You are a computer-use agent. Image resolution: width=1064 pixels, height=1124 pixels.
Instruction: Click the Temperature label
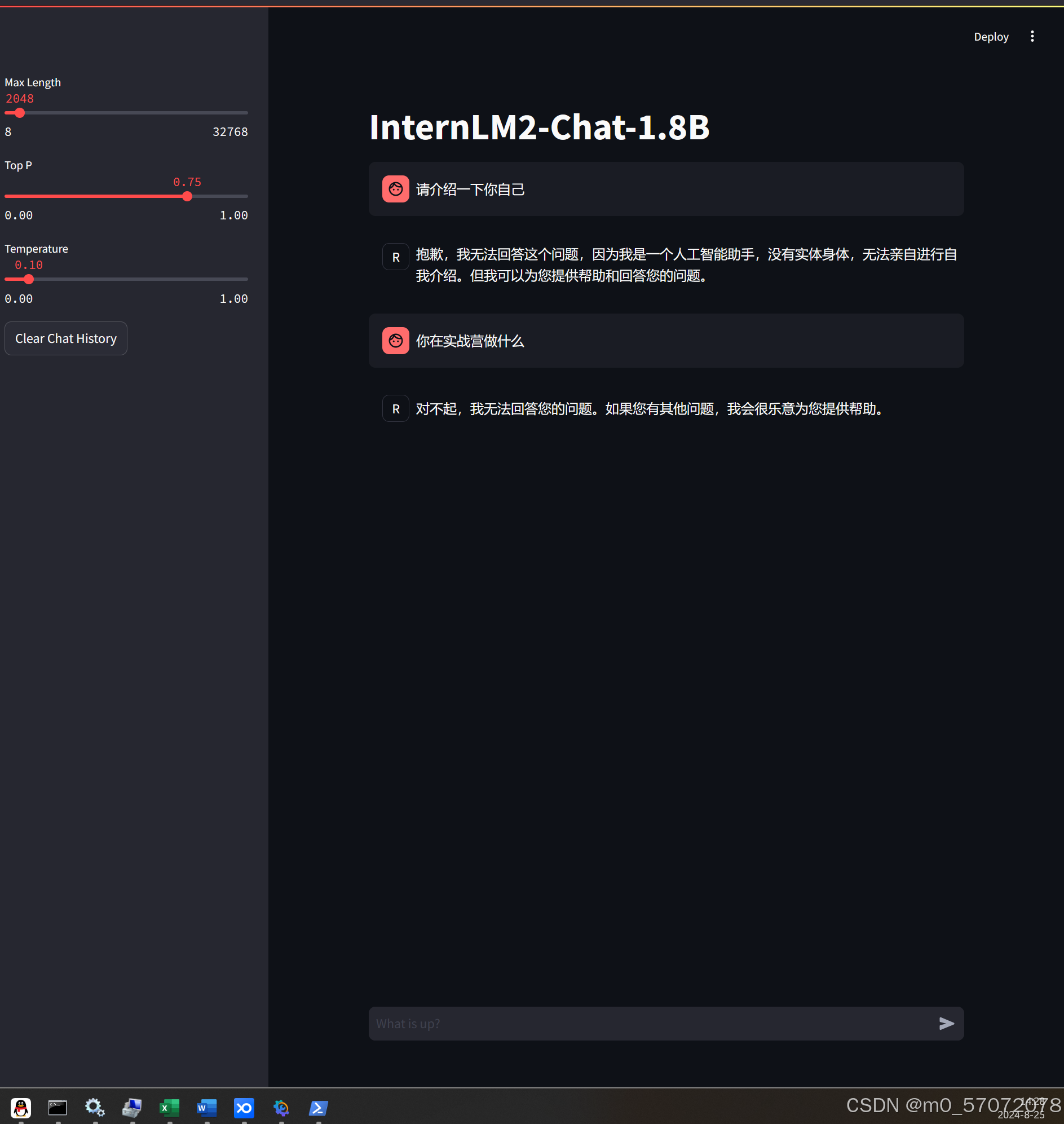tap(36, 249)
